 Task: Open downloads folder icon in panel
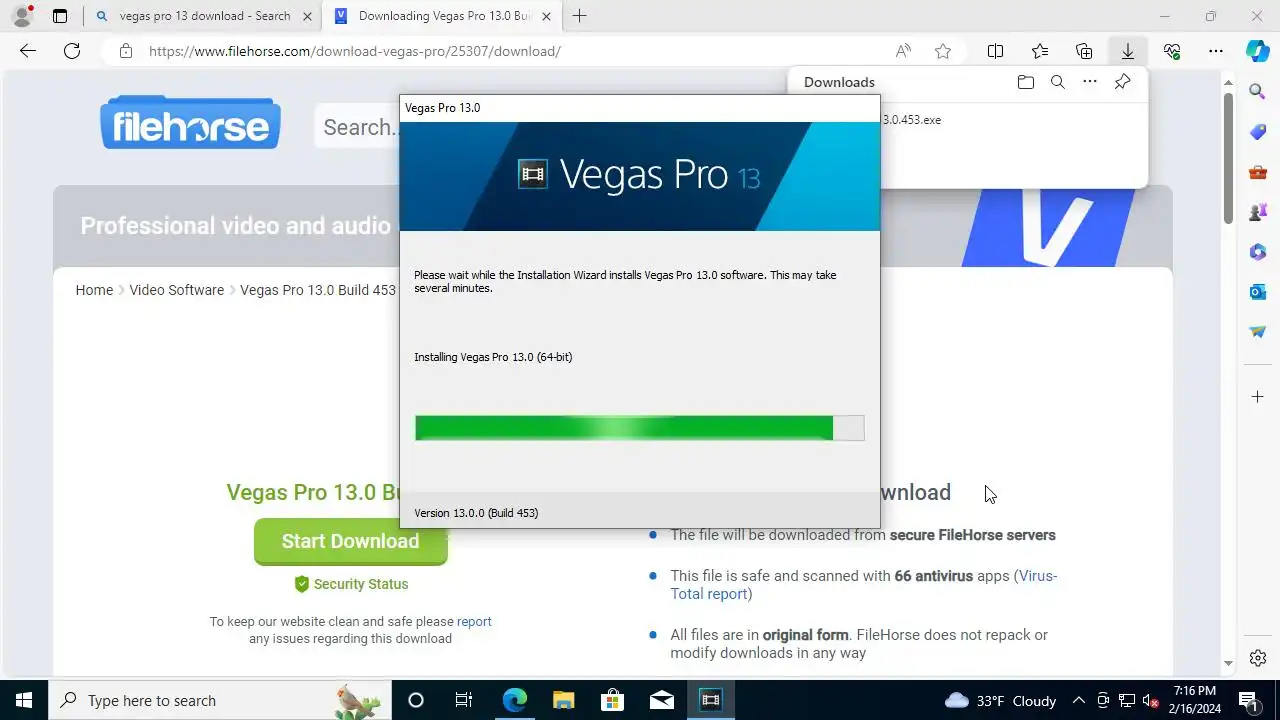click(1025, 82)
